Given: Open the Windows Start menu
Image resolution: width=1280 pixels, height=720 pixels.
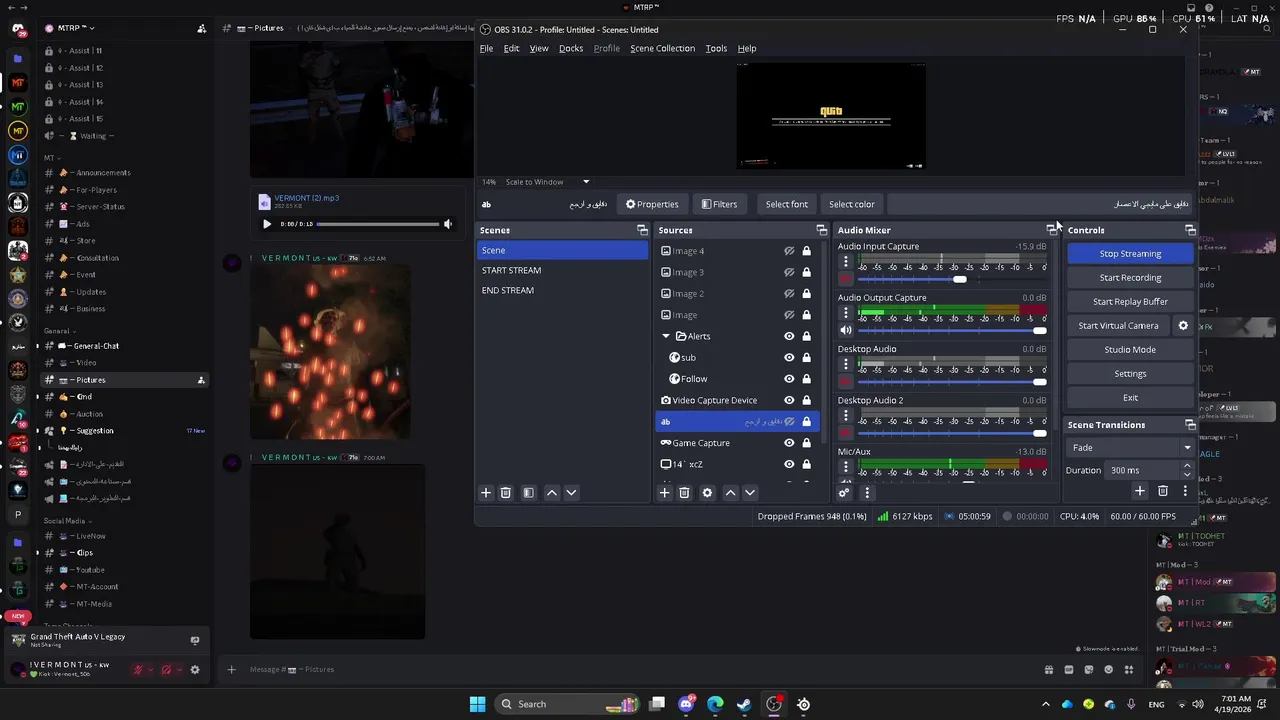Looking at the screenshot, I should [477, 704].
